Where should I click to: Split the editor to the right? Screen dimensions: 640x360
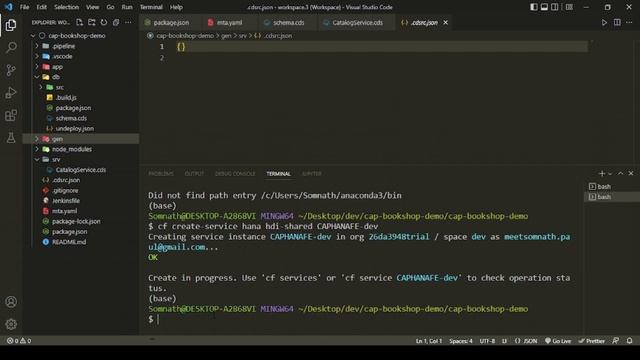tap(617, 22)
